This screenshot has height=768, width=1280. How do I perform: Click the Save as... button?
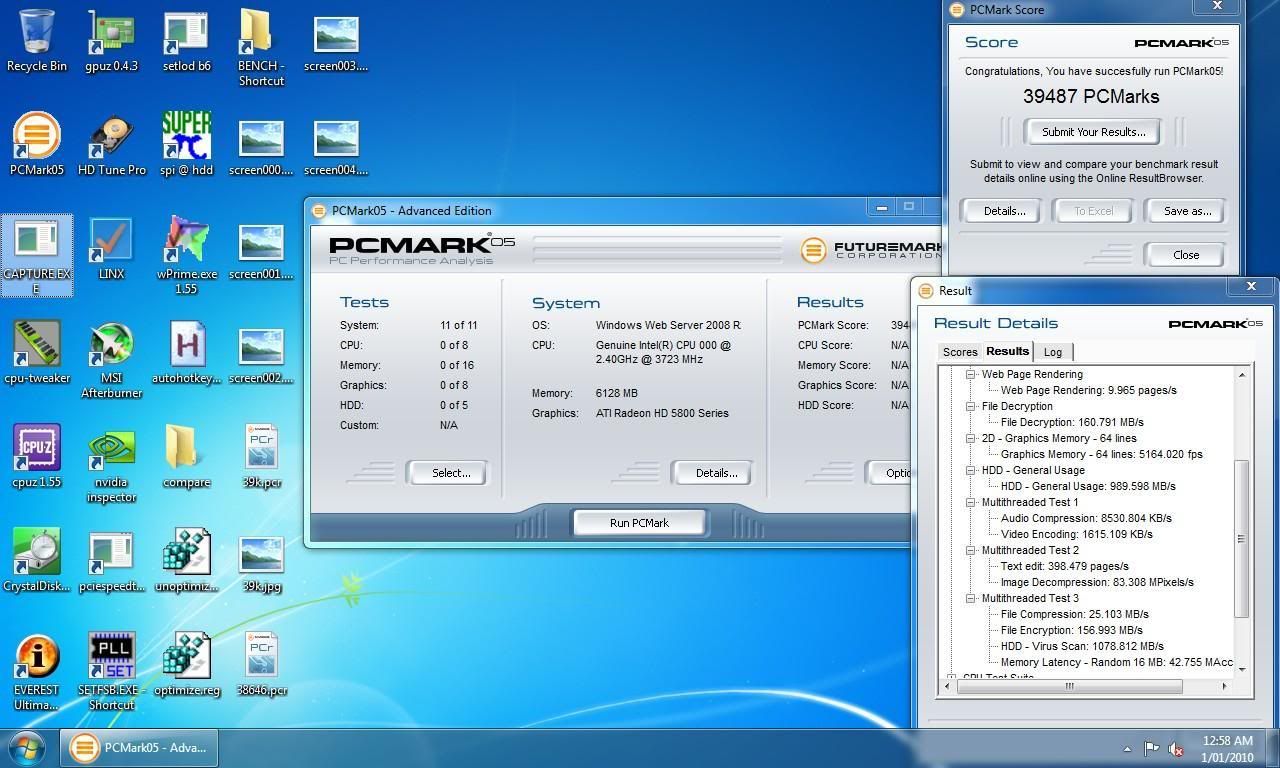(1187, 211)
